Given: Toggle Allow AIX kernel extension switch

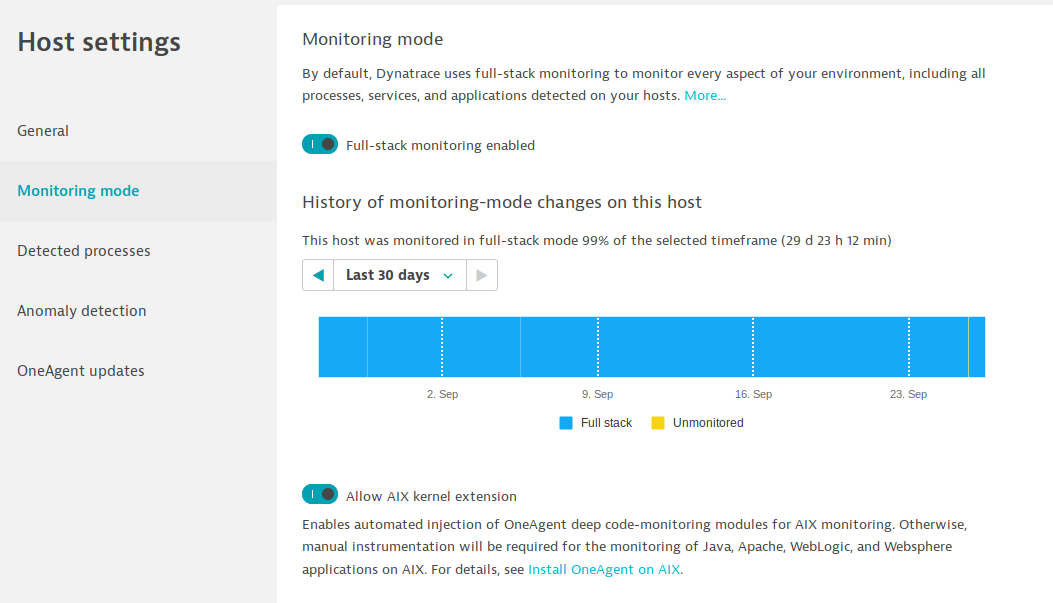Looking at the screenshot, I should pyautogui.click(x=320, y=494).
